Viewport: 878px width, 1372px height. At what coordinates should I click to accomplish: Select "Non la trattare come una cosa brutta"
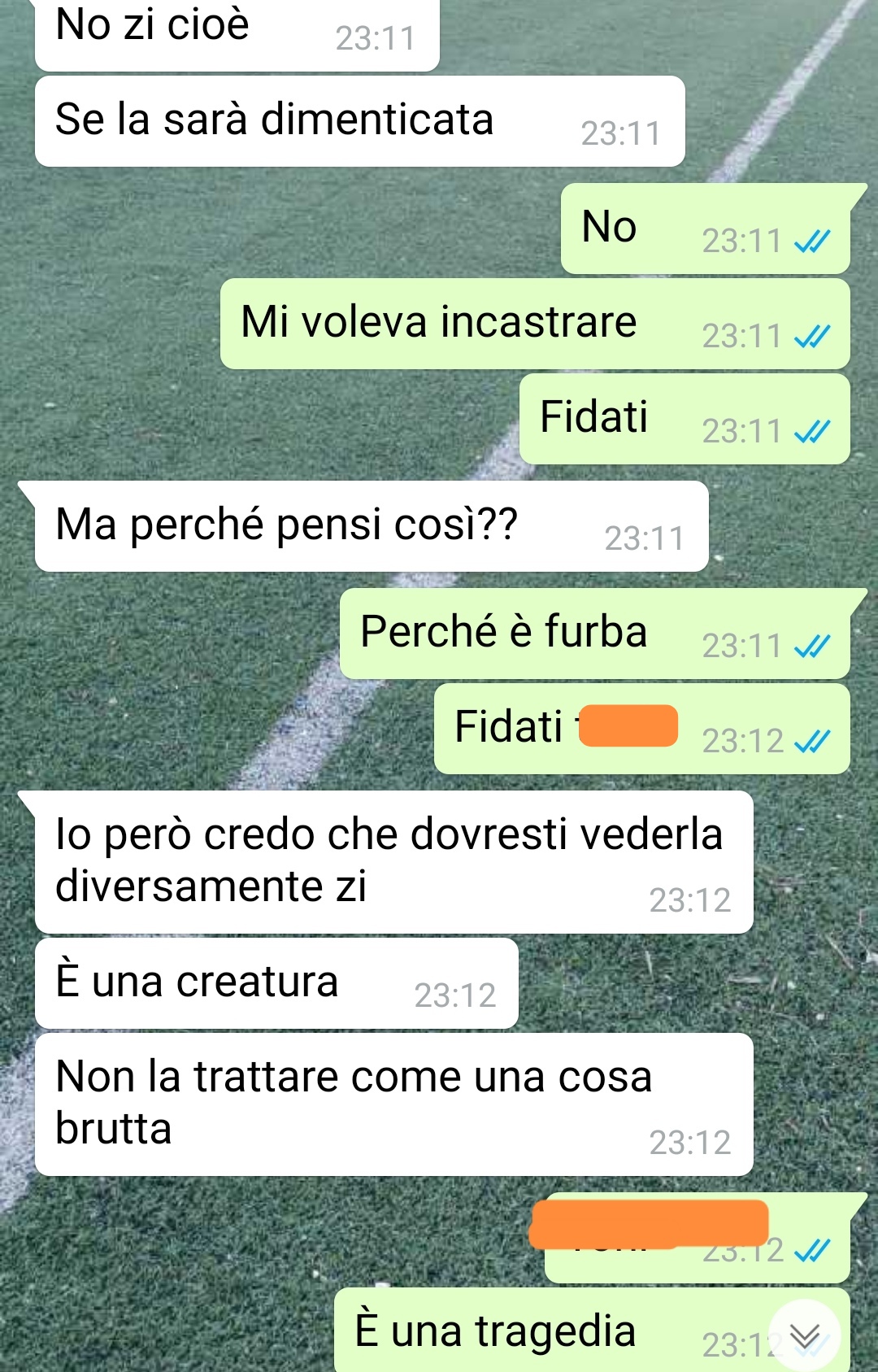point(394,1104)
